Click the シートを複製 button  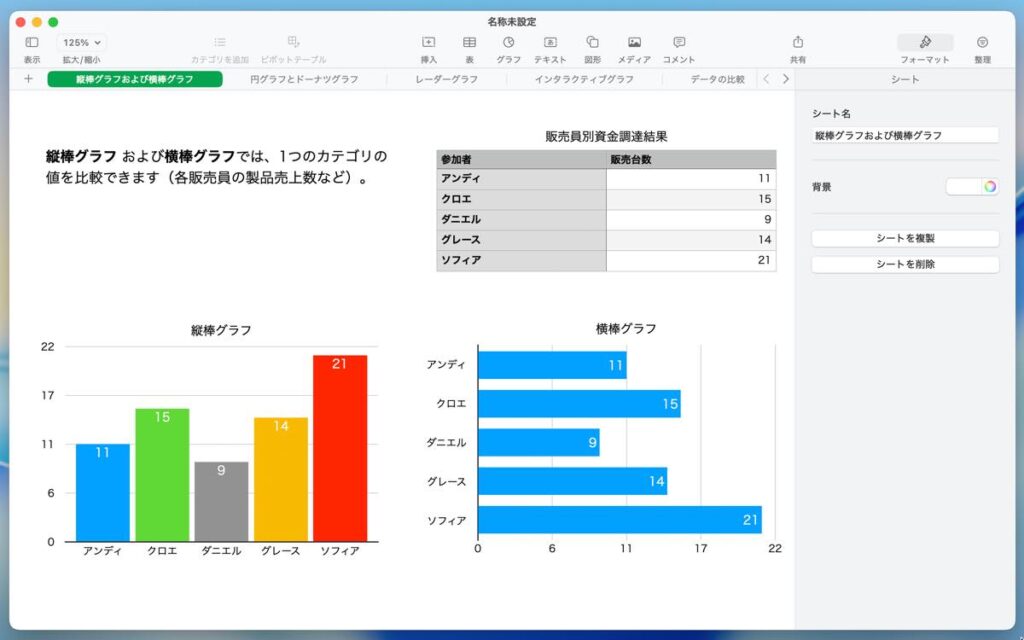click(905, 239)
